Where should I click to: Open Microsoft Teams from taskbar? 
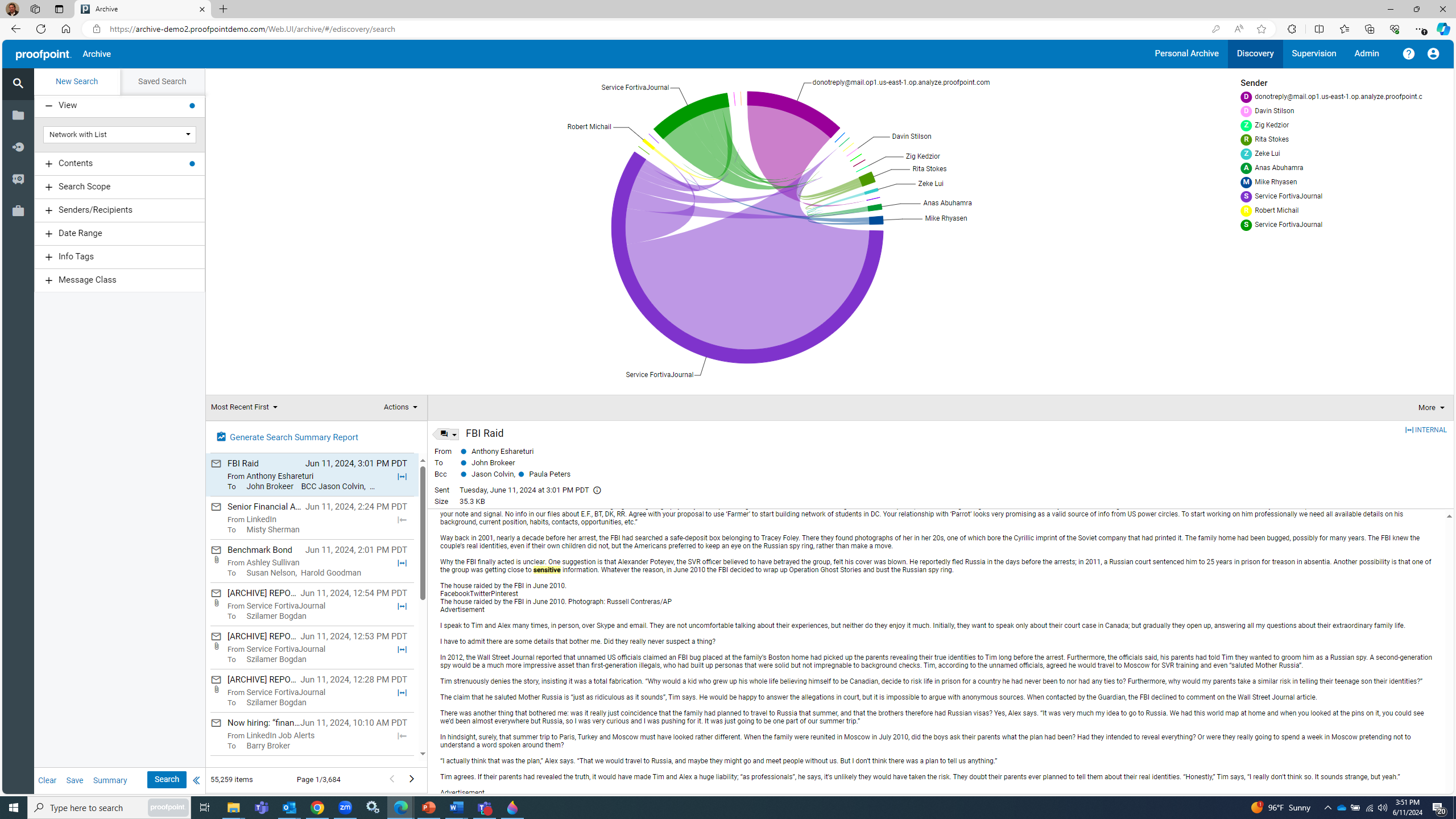[x=262, y=808]
